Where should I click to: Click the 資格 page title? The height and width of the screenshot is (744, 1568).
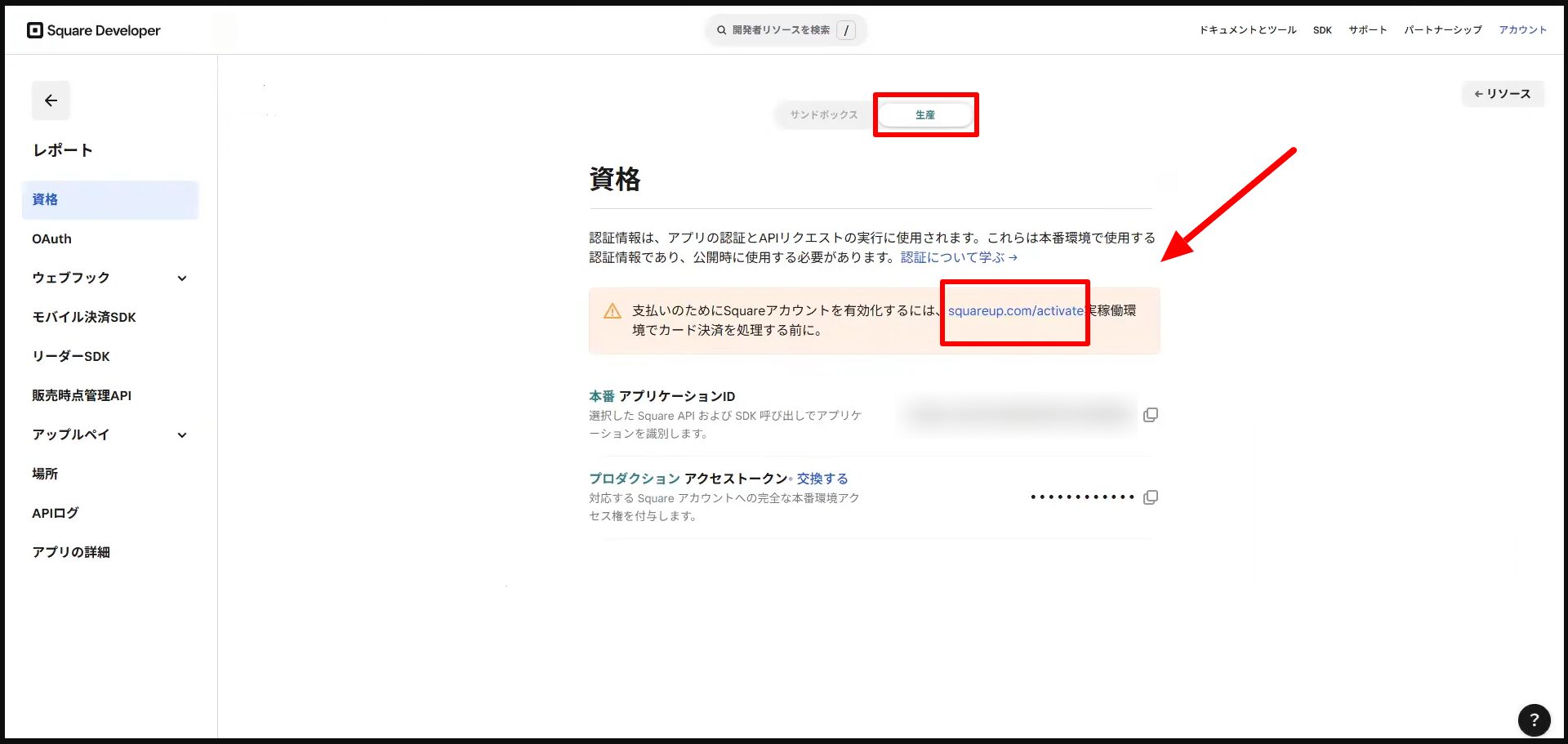point(615,179)
